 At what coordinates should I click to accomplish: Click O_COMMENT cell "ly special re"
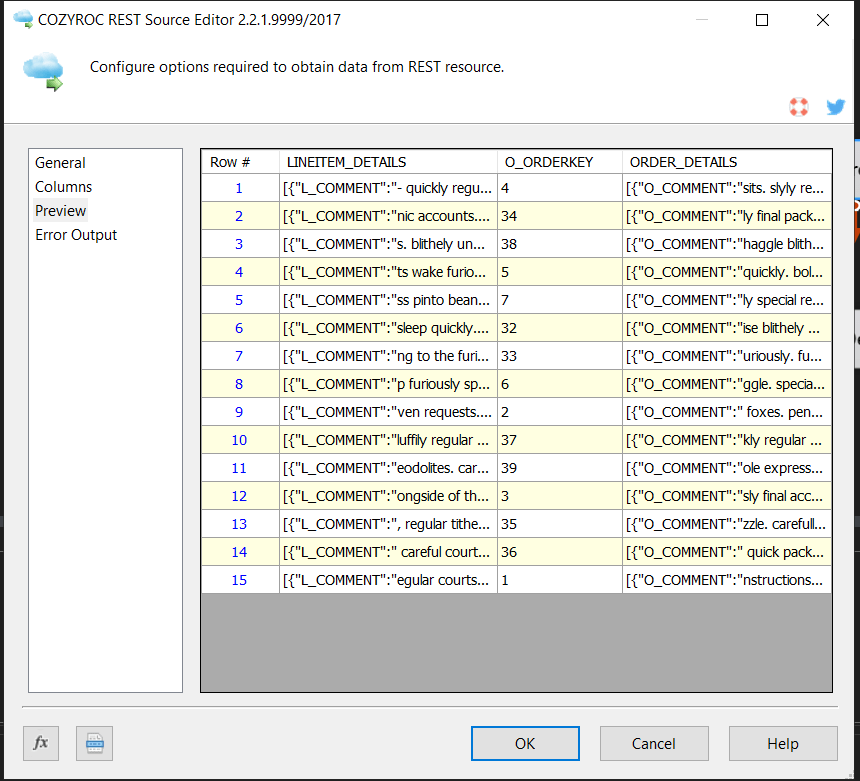[x=727, y=300]
